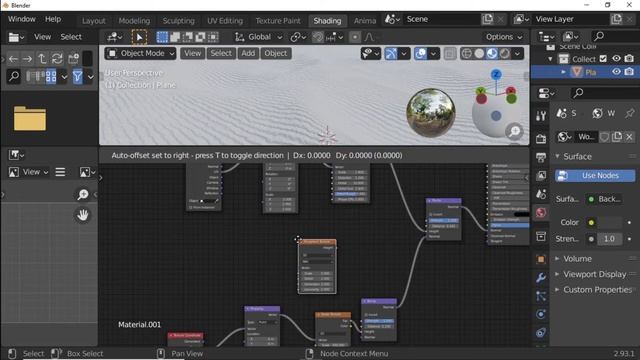640x360 pixels.
Task: Click the 'extend selection' mode icon
Action: [x=175, y=37]
